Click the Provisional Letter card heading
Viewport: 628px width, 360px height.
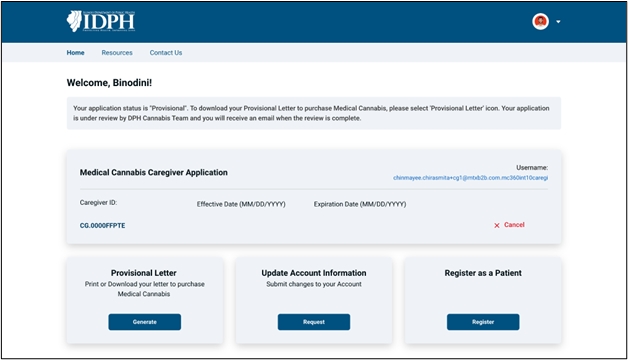point(144,273)
